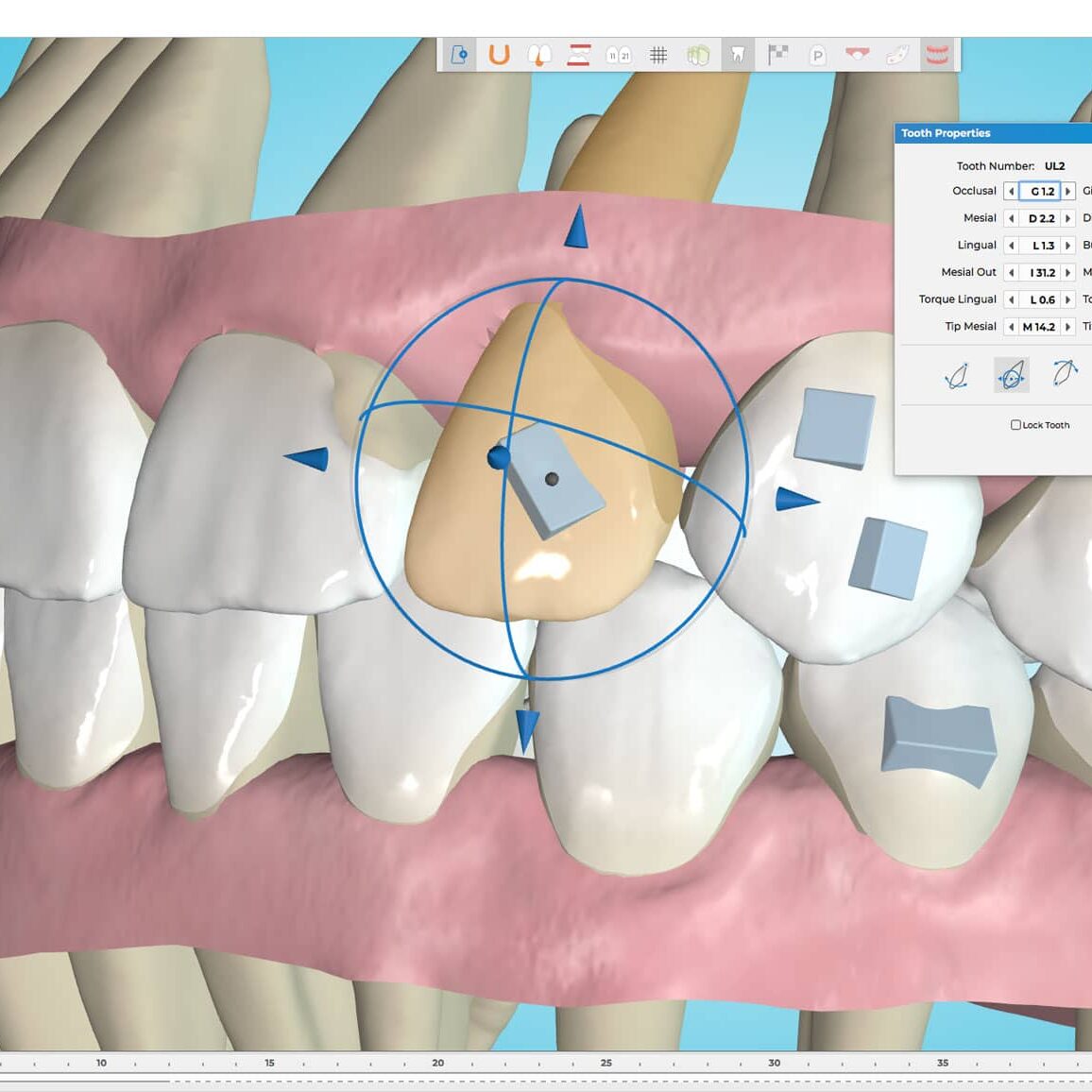Image resolution: width=1092 pixels, height=1092 pixels.
Task: Toggle the paired upper teeth view icon
Action: 540,55
